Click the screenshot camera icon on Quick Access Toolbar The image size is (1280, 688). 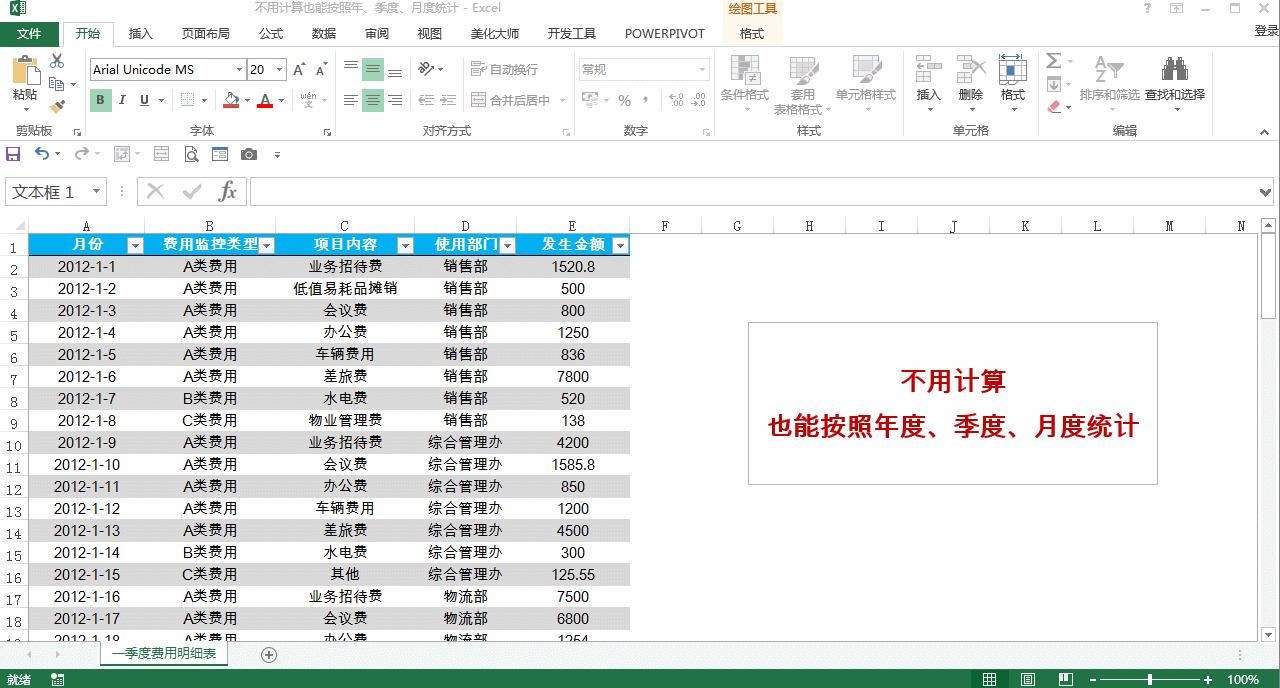pyautogui.click(x=249, y=155)
